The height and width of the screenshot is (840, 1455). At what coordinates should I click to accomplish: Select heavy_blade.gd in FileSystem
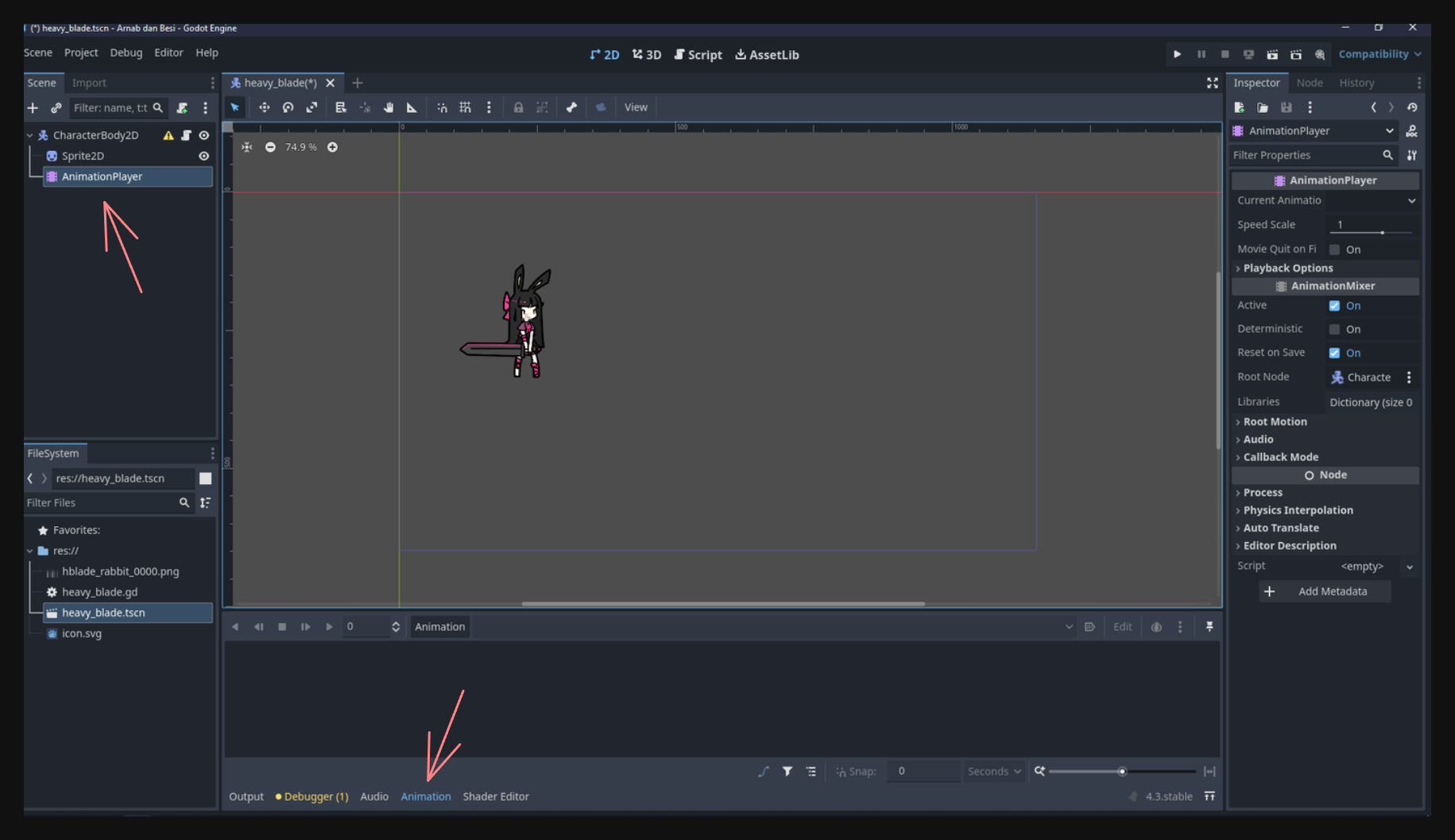click(99, 592)
